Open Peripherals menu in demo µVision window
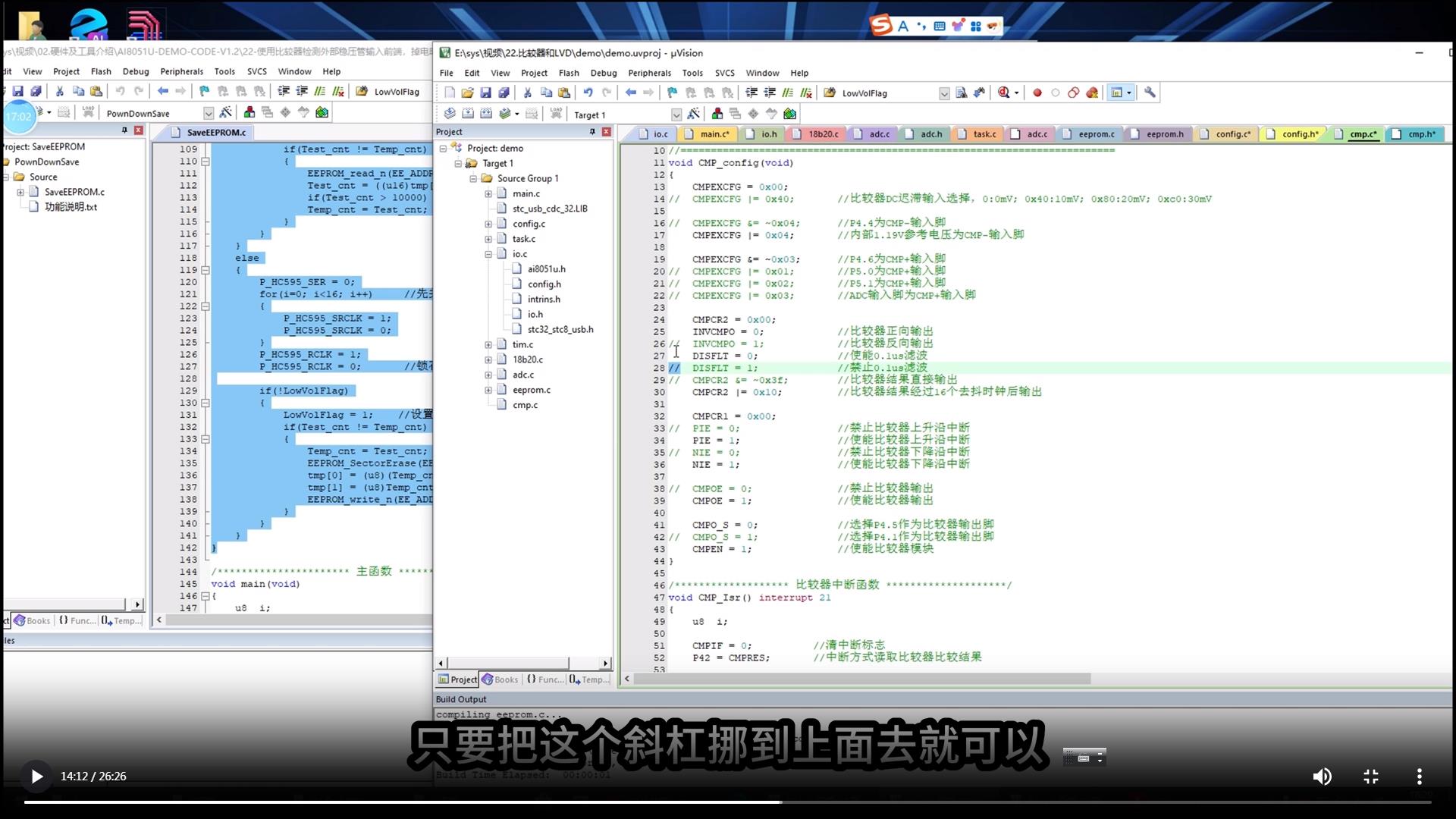 pyautogui.click(x=649, y=73)
